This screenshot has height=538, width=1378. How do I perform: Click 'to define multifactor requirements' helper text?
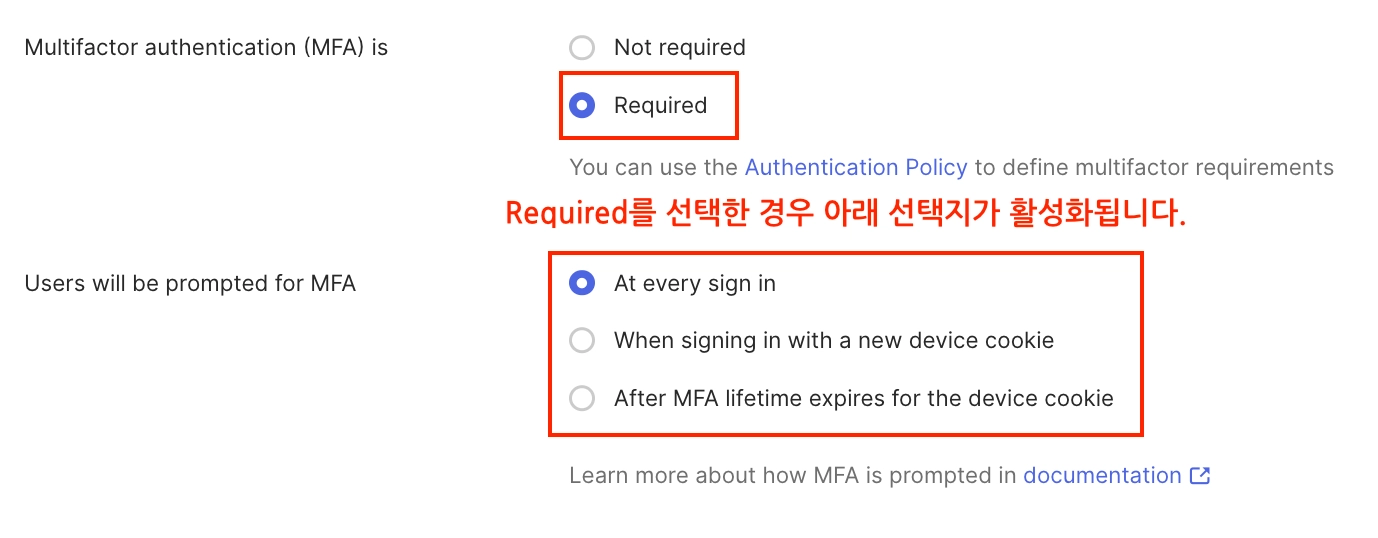(1154, 167)
